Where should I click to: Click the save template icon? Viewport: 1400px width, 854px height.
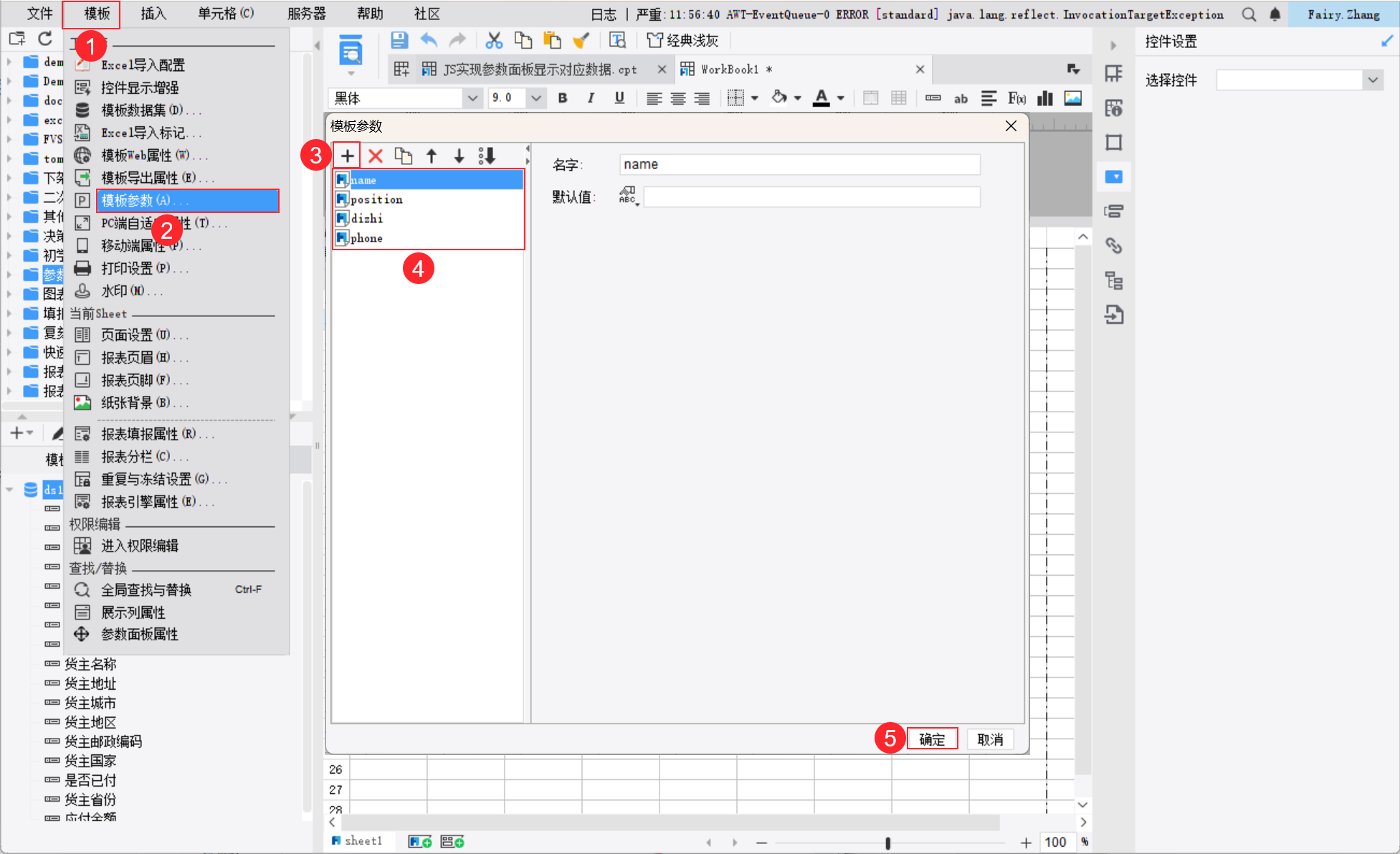coord(399,40)
